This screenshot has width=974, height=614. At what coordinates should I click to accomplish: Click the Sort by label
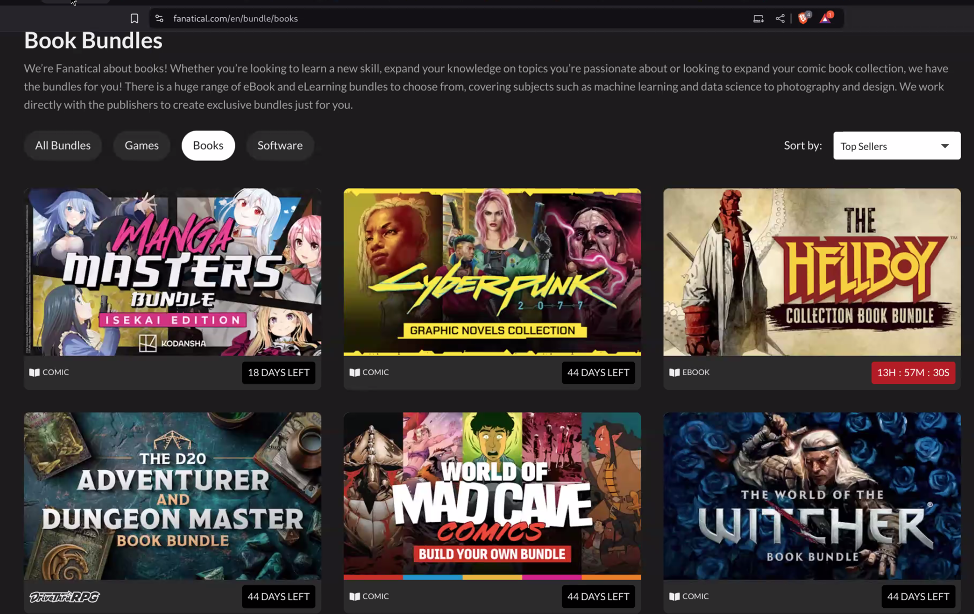[x=803, y=145]
